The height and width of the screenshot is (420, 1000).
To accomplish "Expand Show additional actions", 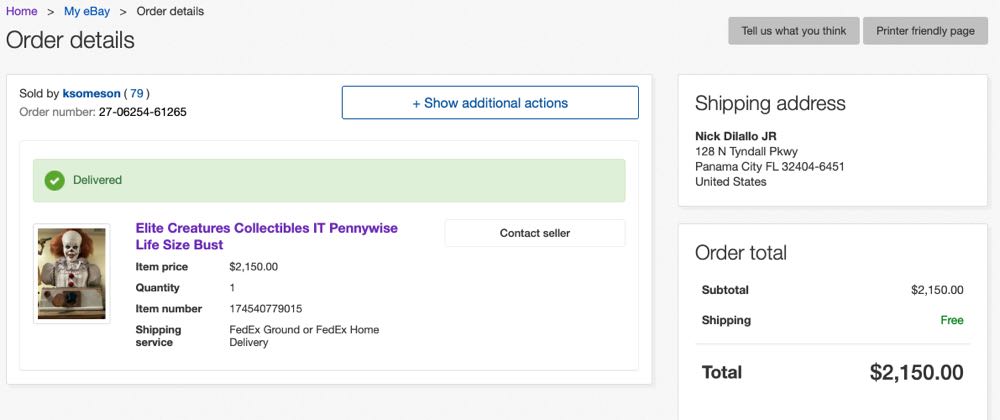I will (x=490, y=103).
